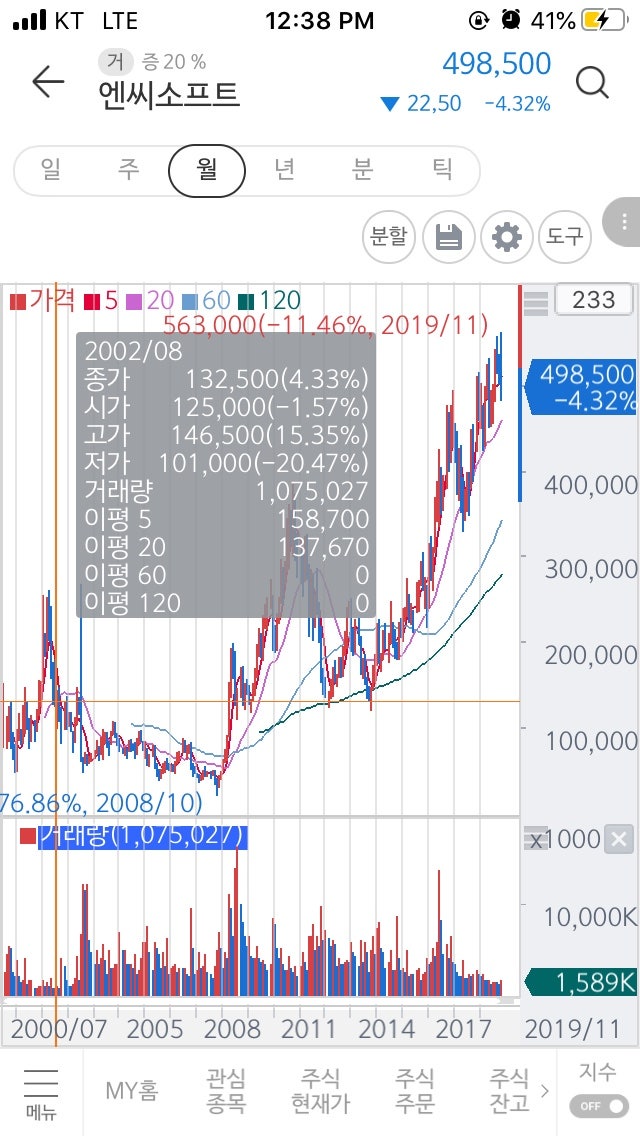The image size is (640, 1136).
Task: Toggle the 지수 OFF switch
Action: [599, 1106]
